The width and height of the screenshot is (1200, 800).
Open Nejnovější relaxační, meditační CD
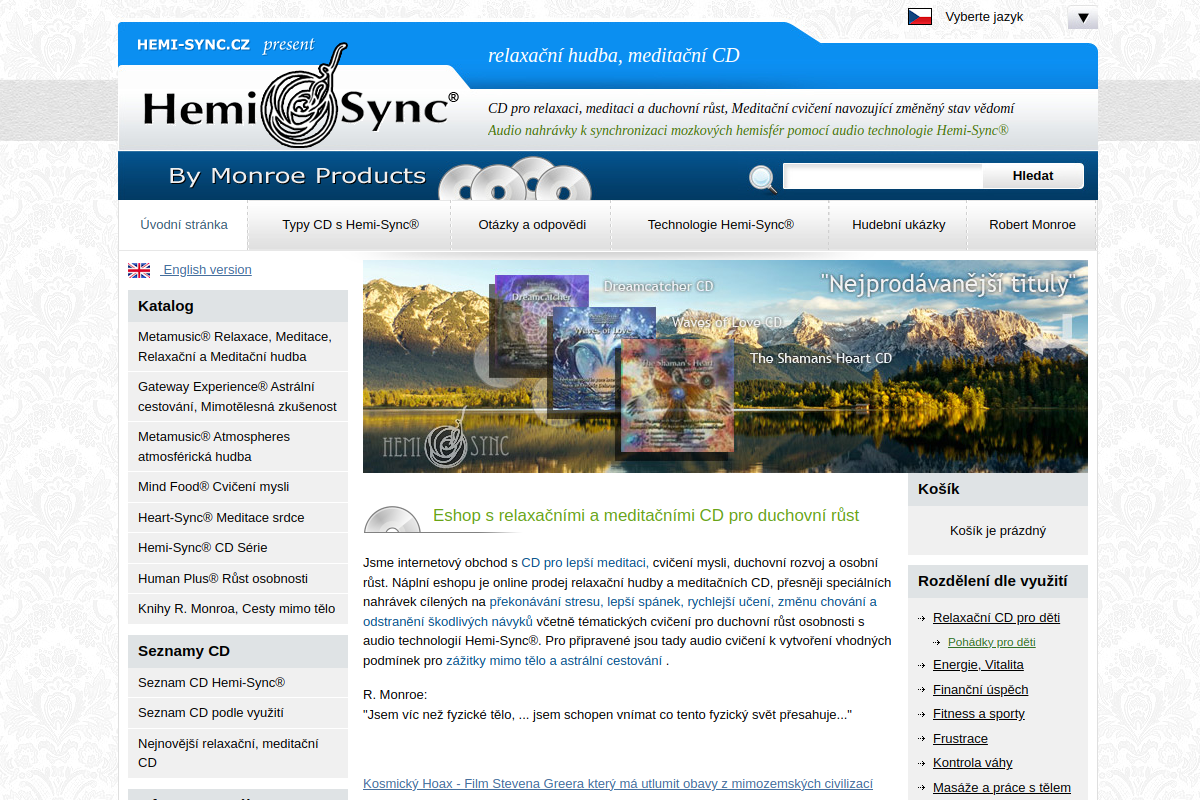(238, 753)
